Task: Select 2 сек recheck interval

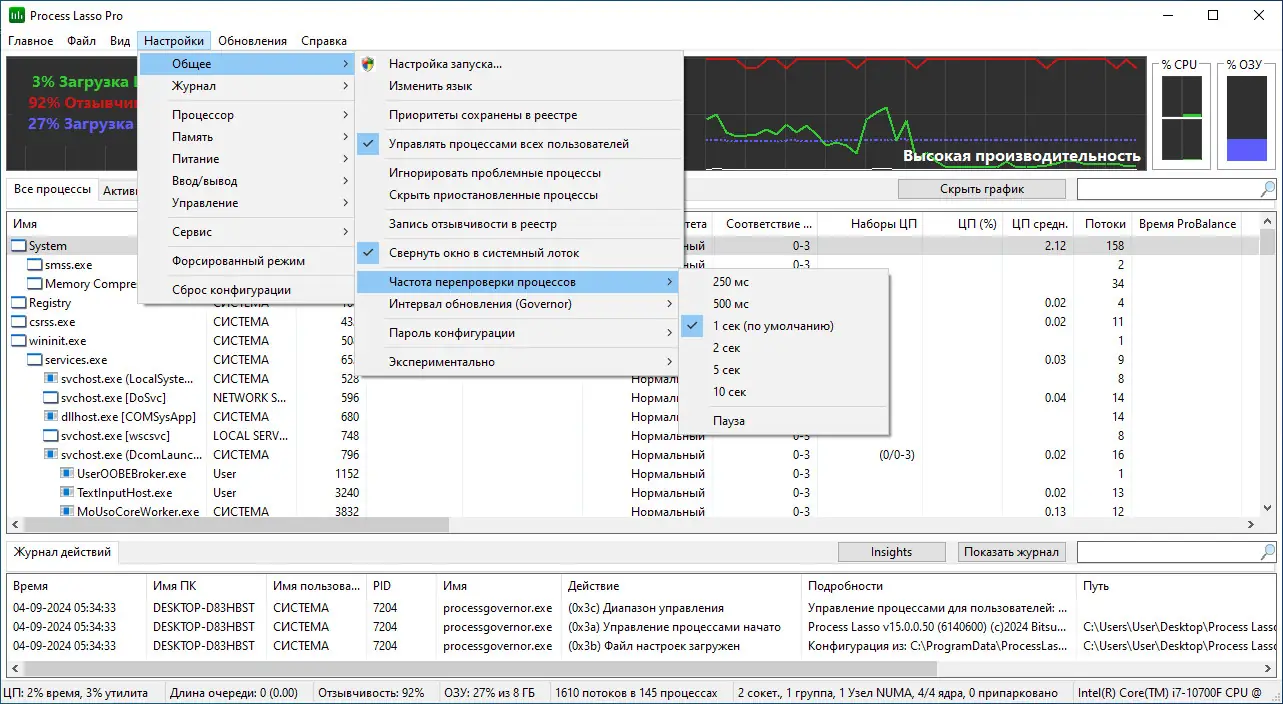Action: point(783,348)
